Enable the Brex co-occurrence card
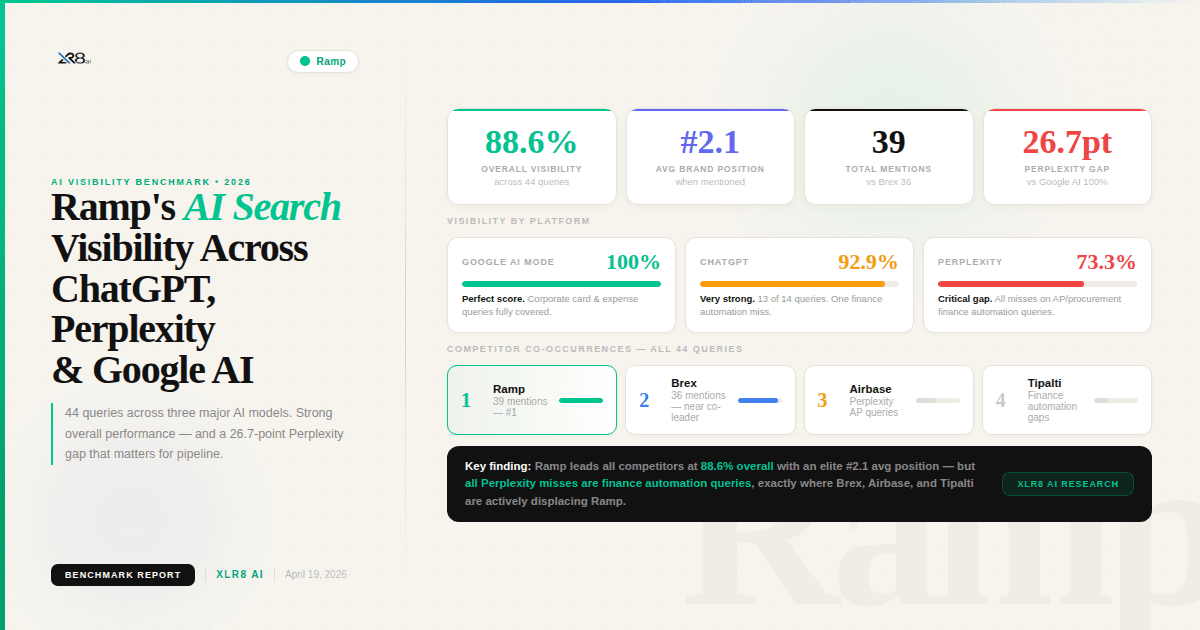This screenshot has width=1200, height=630. point(710,400)
